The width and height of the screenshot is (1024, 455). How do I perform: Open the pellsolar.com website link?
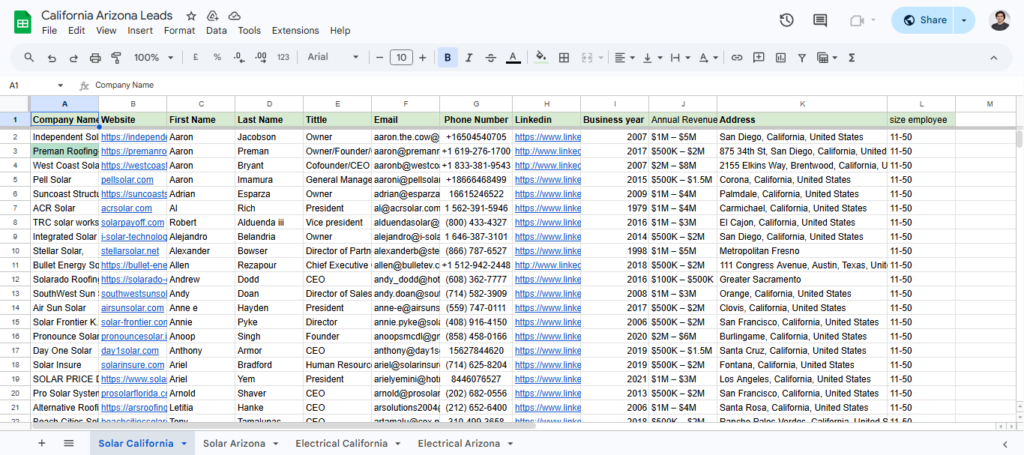(127, 180)
